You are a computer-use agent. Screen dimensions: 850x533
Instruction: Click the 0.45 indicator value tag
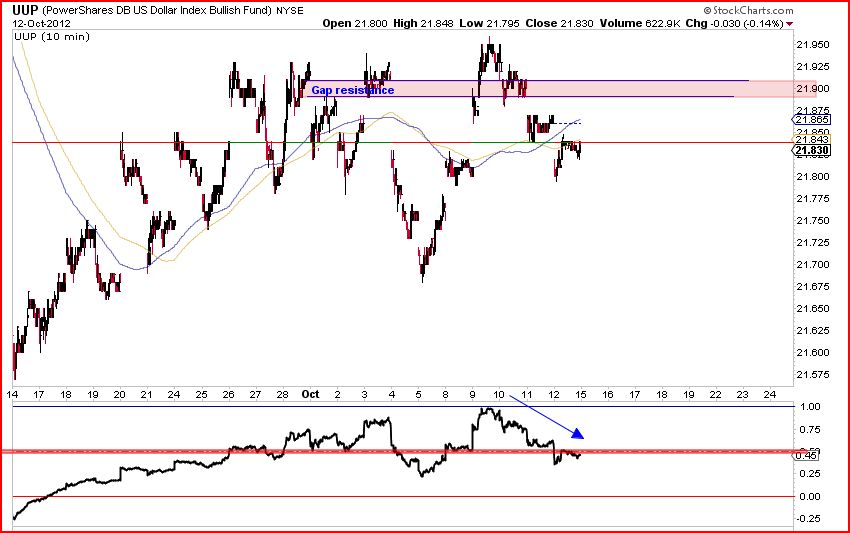pos(806,455)
